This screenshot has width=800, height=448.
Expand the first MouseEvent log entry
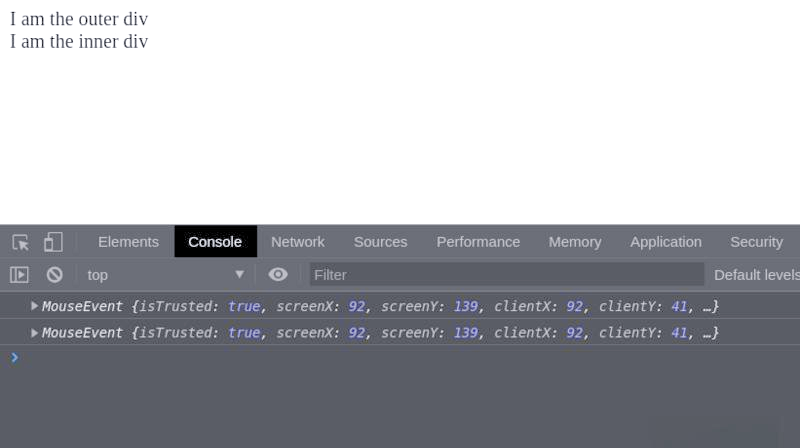click(x=34, y=306)
